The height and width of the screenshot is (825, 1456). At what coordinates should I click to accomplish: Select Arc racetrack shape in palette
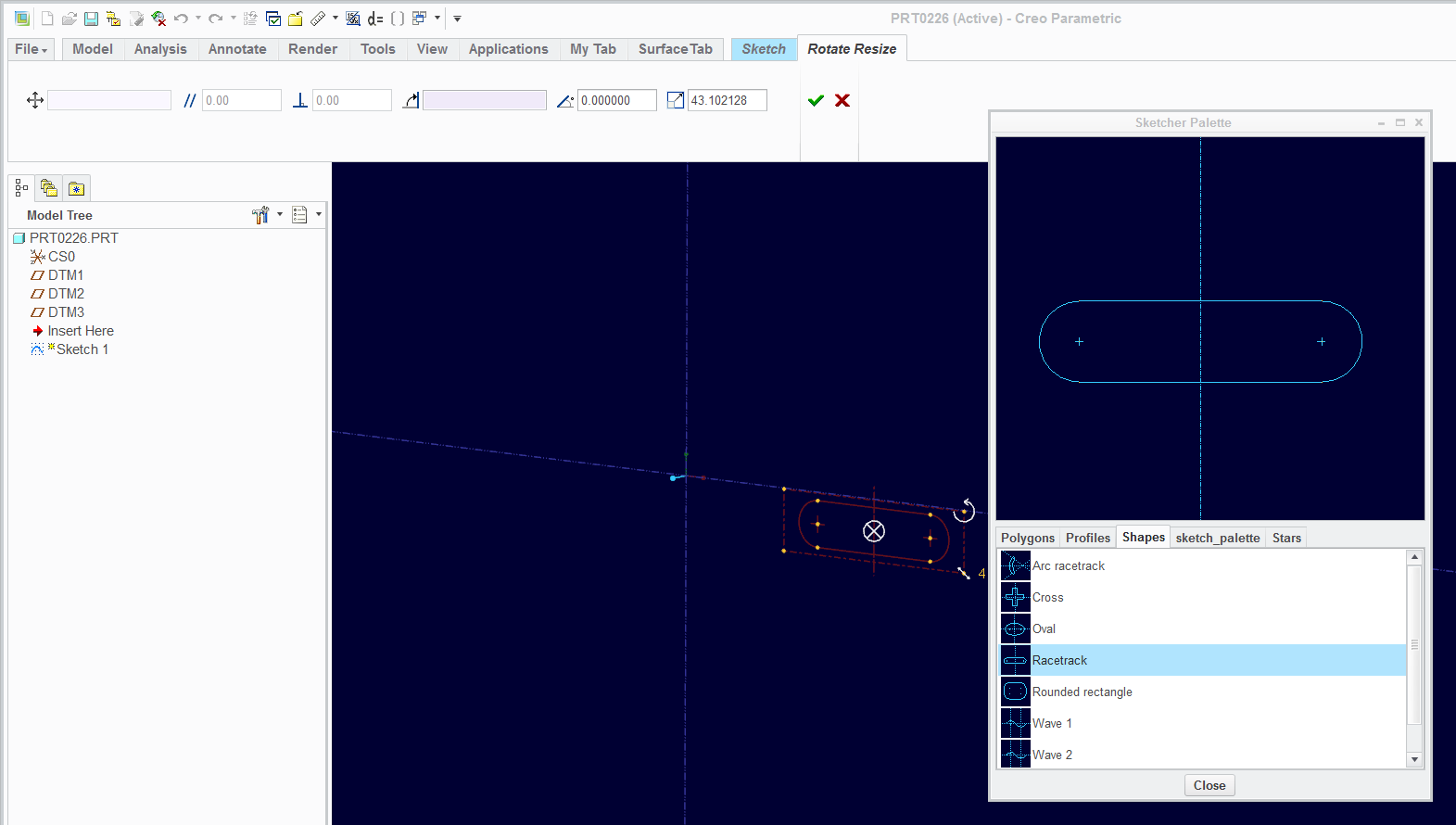click(1203, 565)
